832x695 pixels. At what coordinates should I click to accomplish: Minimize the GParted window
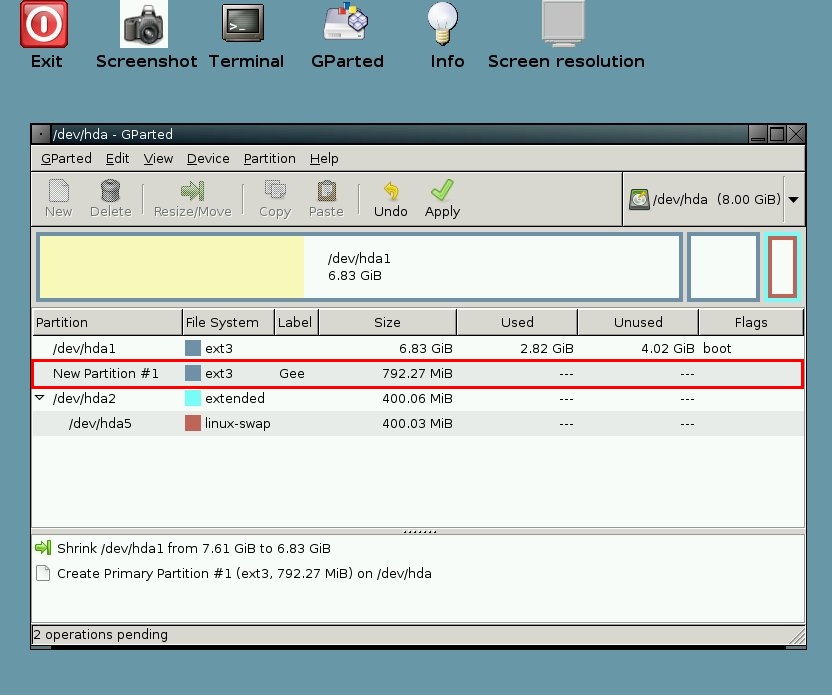(758, 134)
